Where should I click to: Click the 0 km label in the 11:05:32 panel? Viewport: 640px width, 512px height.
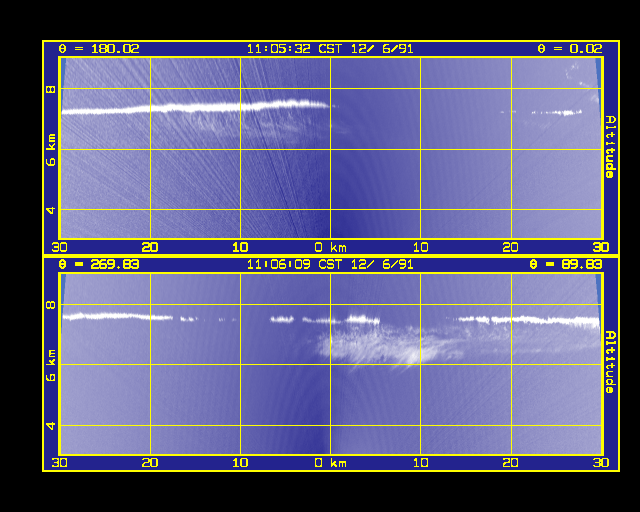330,247
